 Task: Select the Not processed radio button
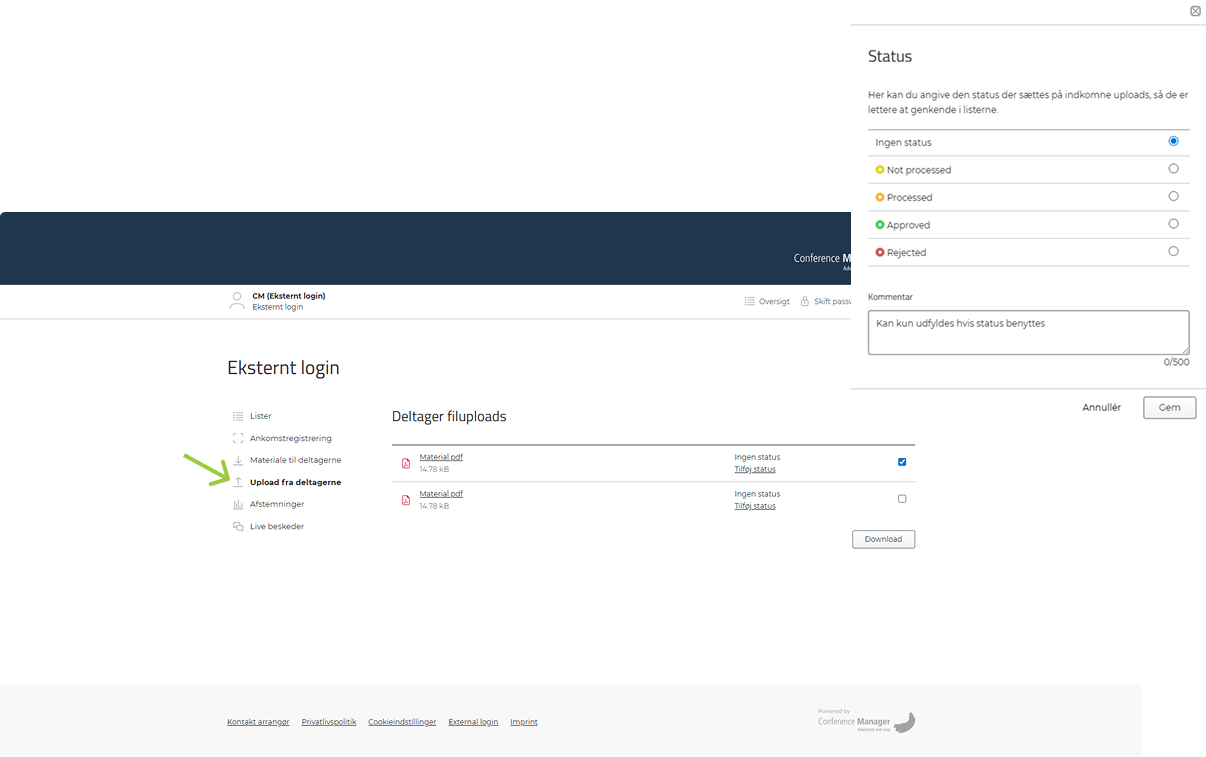(x=1174, y=169)
